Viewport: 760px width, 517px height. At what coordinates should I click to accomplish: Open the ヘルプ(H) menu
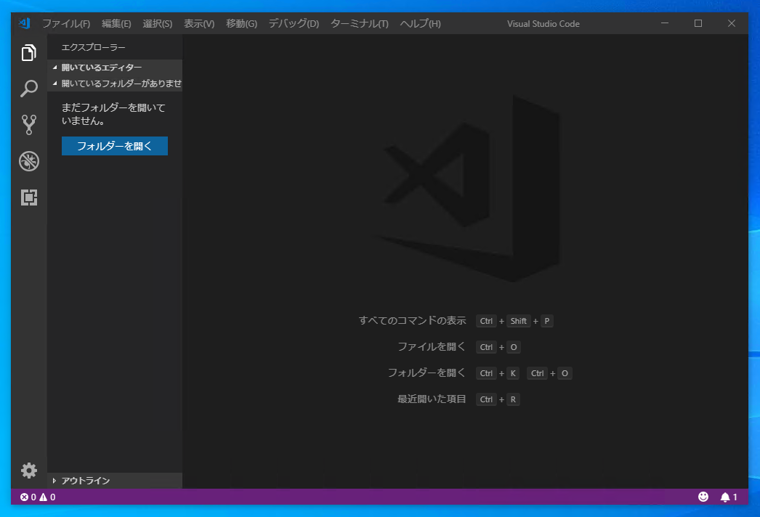[x=420, y=24]
